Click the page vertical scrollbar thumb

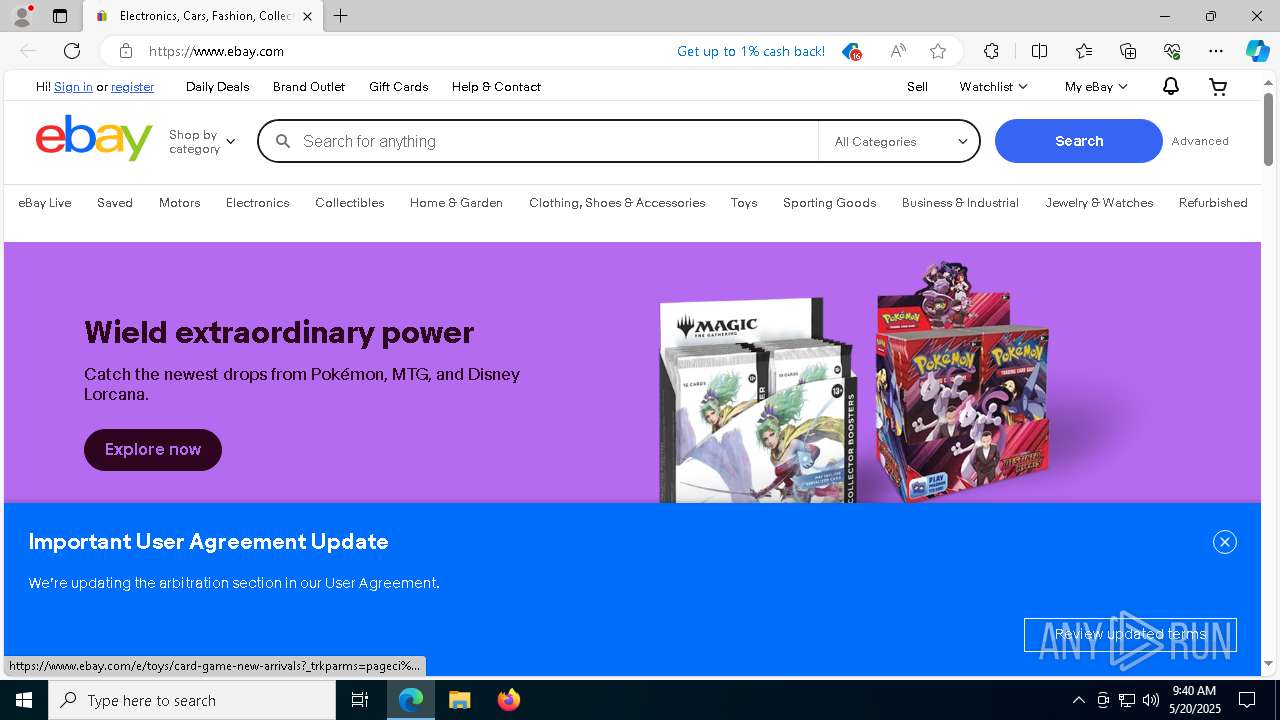coord(1268,128)
